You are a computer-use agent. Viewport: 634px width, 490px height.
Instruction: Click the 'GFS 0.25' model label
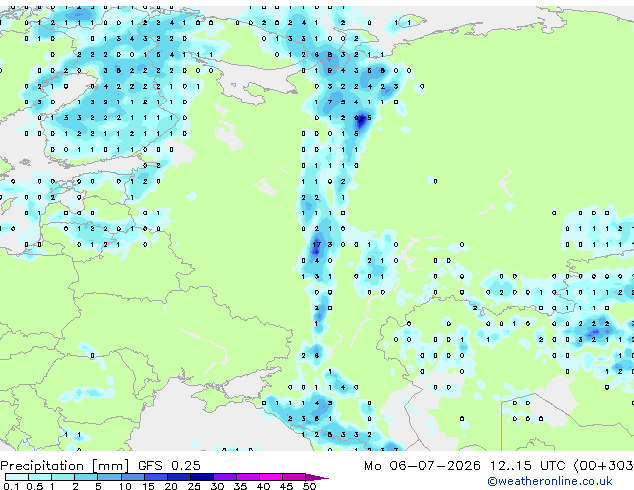(x=169, y=465)
